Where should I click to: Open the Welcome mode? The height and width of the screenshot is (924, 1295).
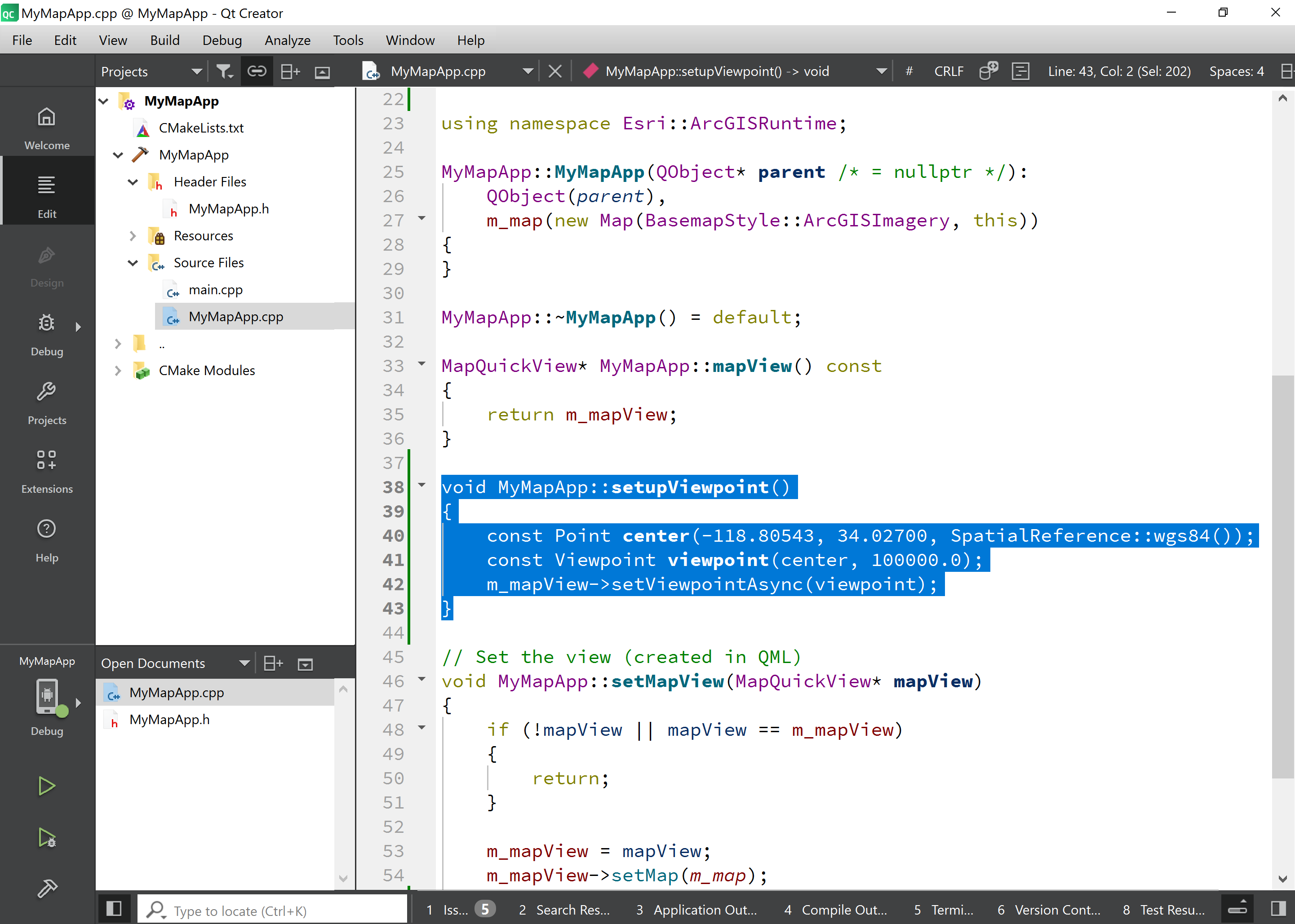click(47, 128)
